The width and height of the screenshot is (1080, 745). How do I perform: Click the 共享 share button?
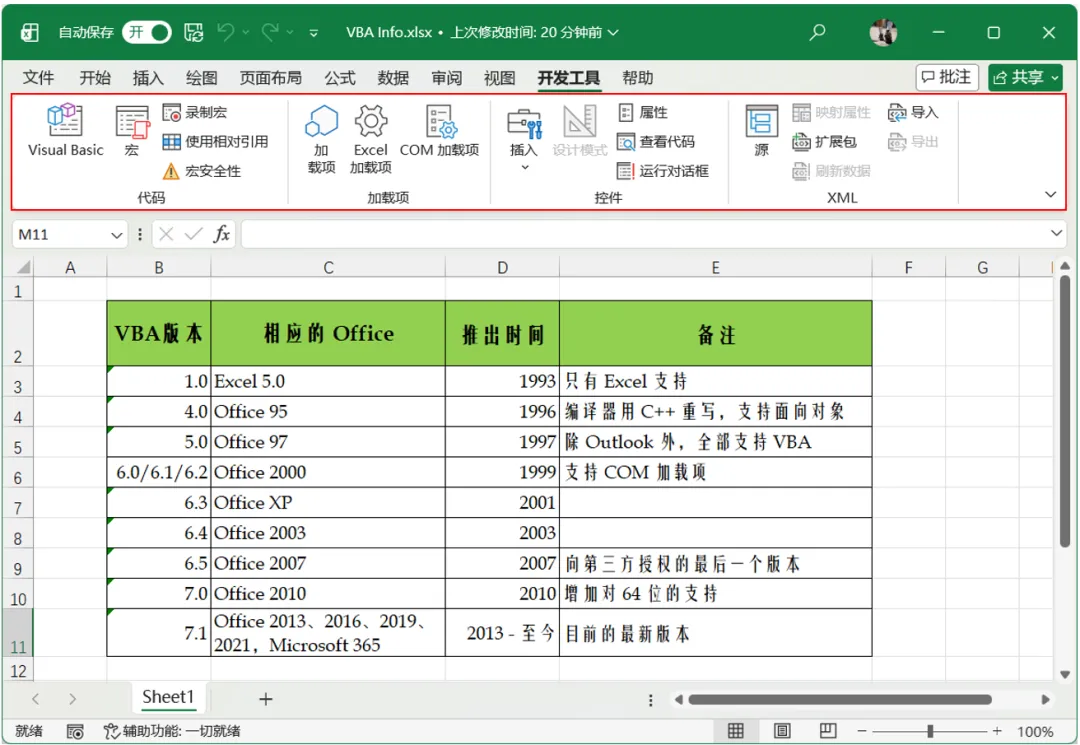tap(1025, 77)
